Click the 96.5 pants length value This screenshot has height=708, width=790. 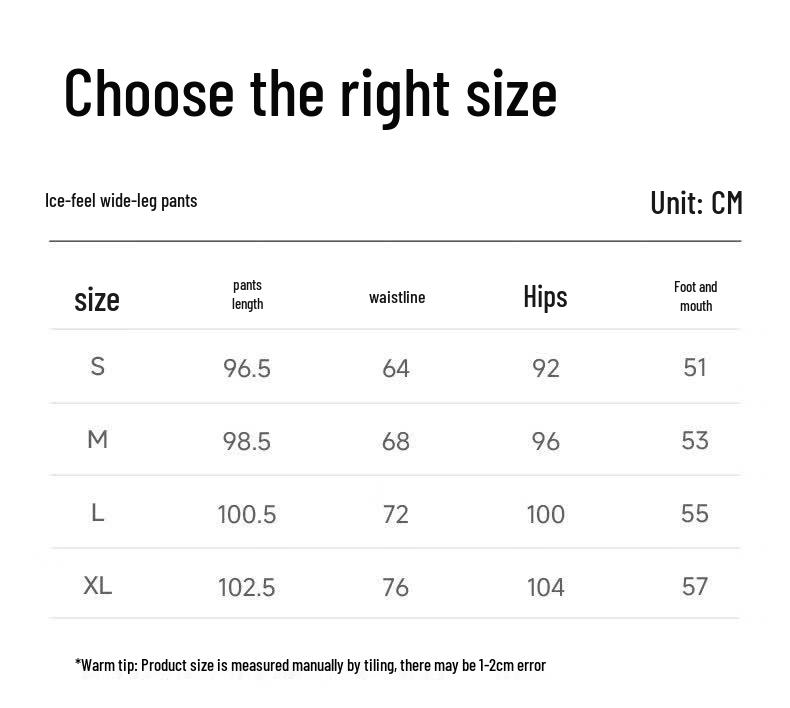[247, 368]
